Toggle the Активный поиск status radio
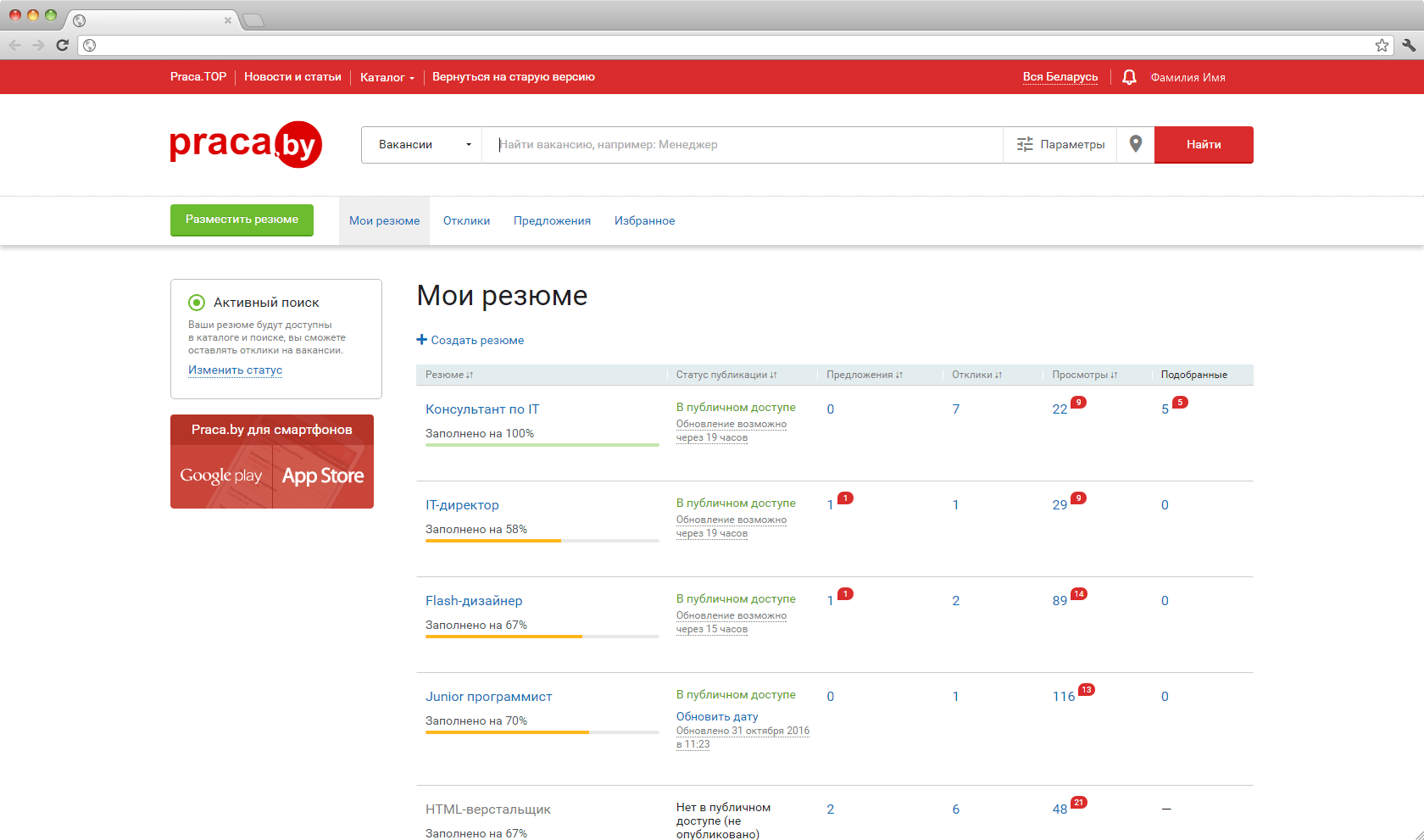1424x840 pixels. point(197,303)
